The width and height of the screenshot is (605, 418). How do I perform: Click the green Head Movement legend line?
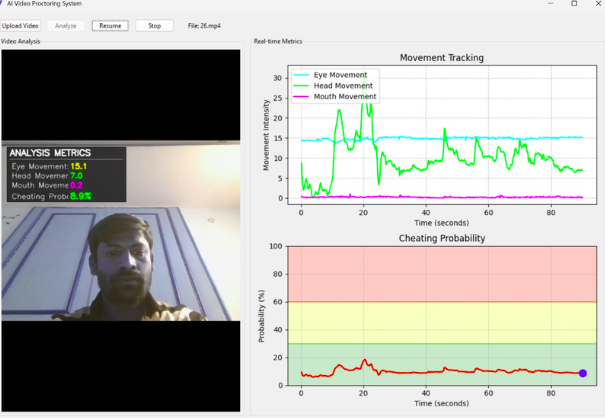coord(301,86)
